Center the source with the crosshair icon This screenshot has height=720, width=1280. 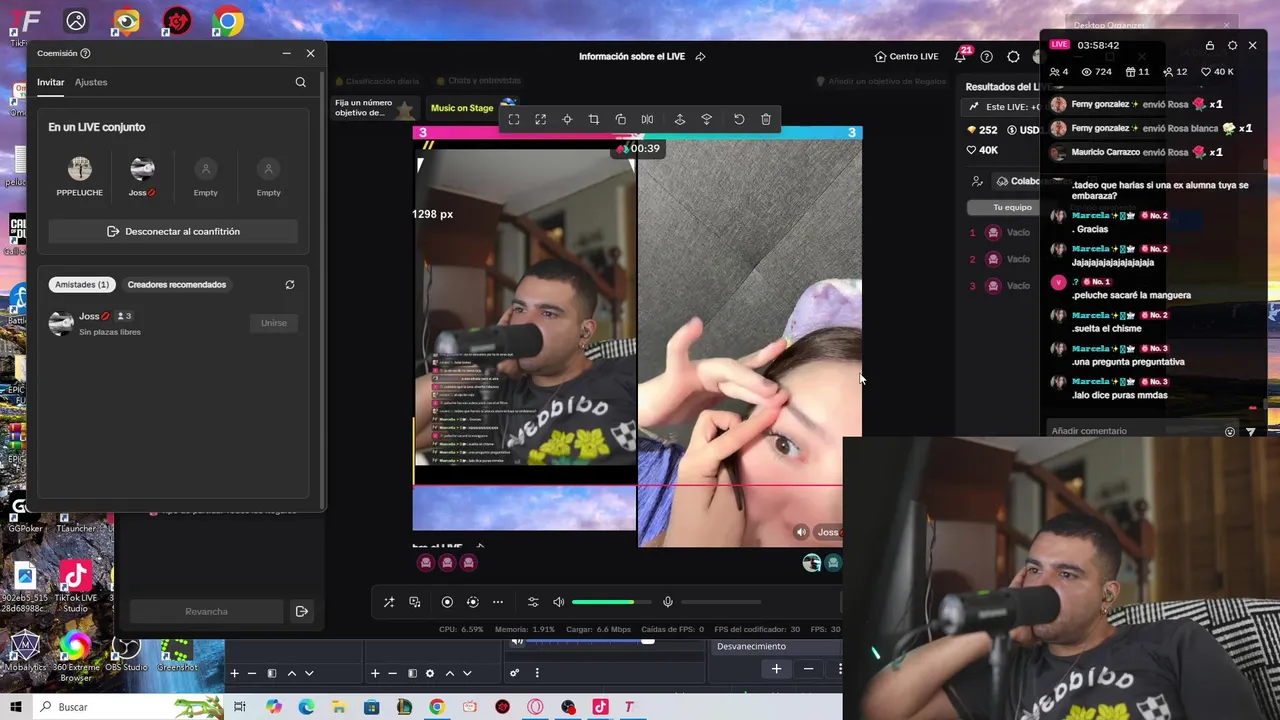[567, 119]
